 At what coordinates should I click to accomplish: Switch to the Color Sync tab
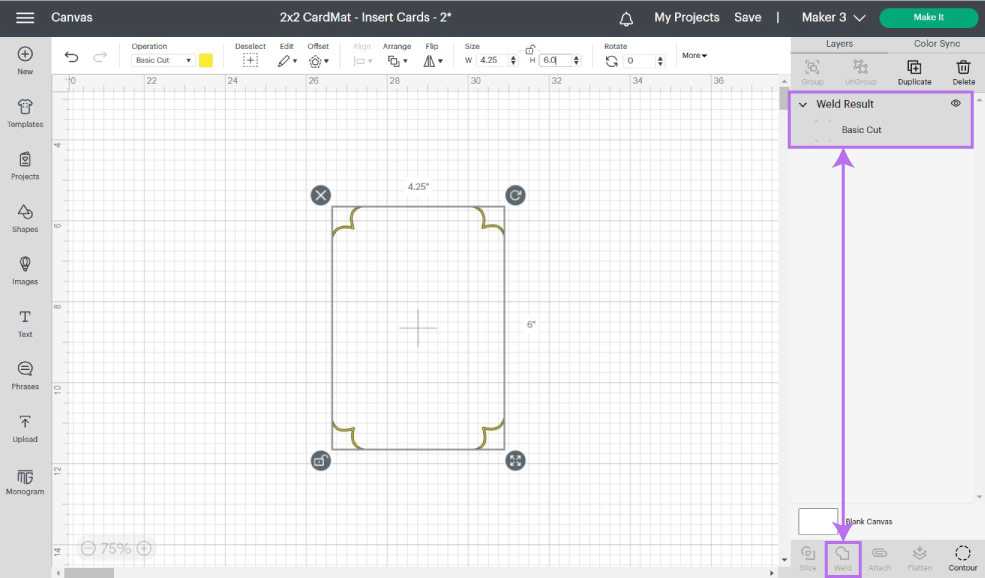click(x=936, y=44)
